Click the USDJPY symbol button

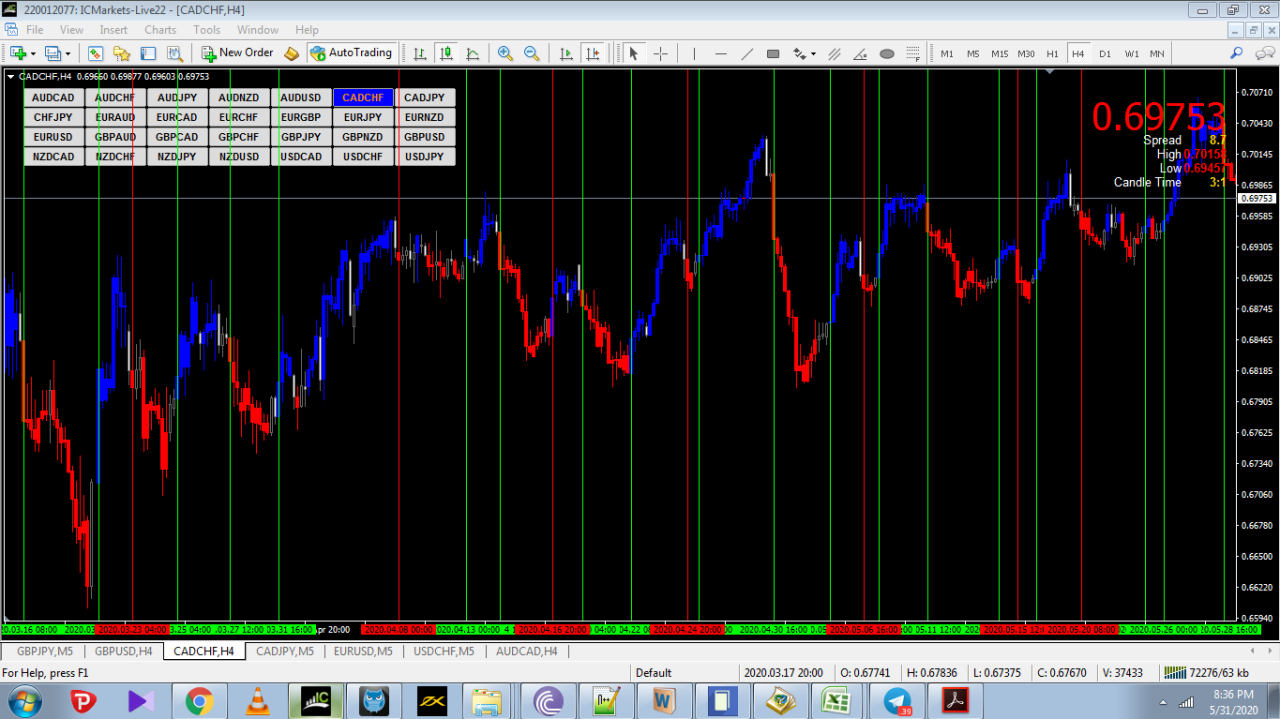425,157
